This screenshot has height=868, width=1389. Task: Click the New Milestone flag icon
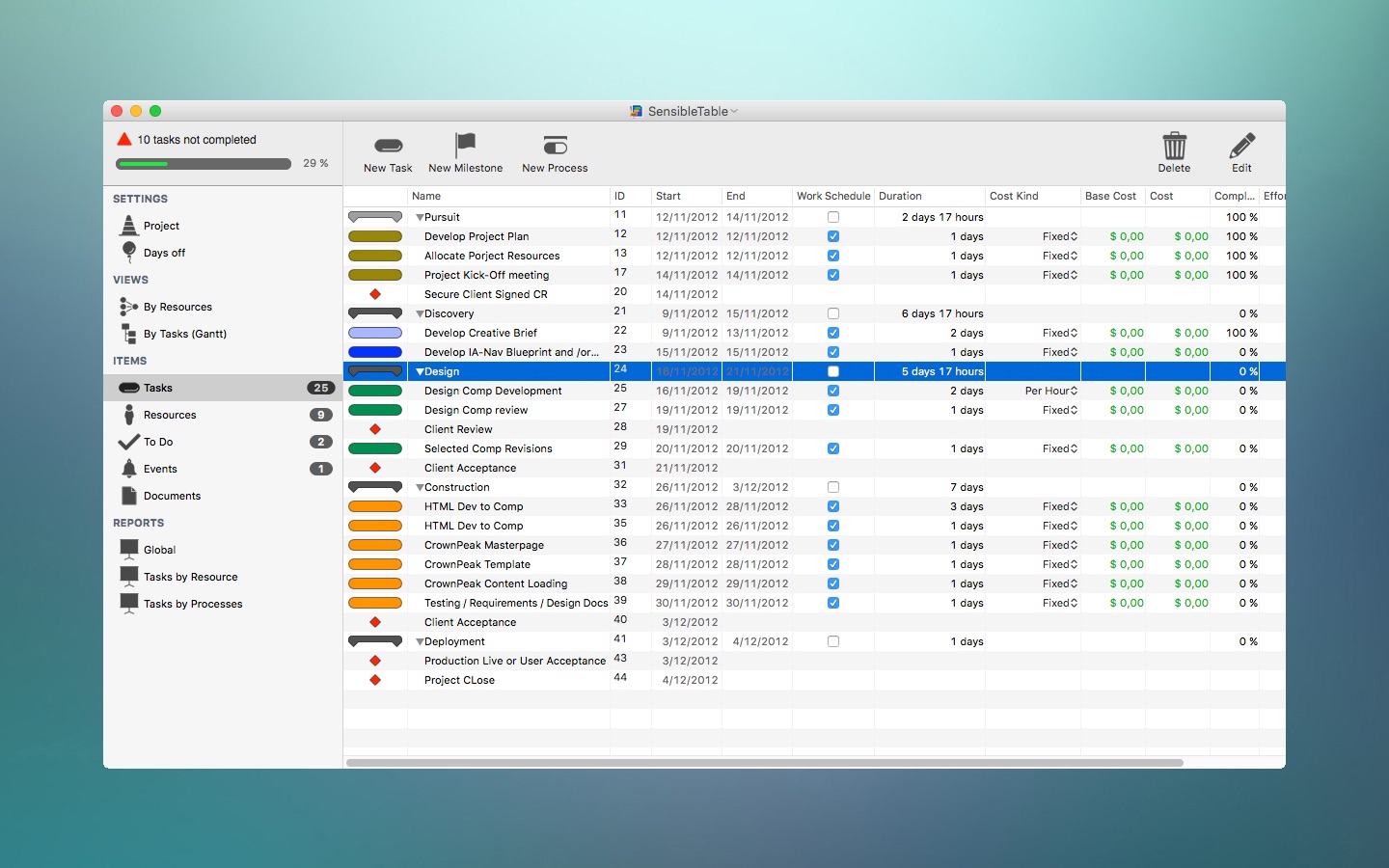click(465, 145)
